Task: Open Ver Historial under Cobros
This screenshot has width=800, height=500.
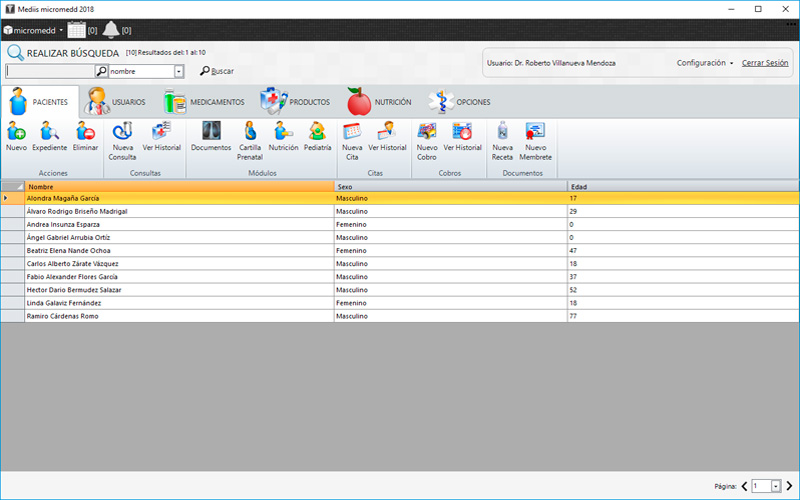Action: [x=462, y=136]
